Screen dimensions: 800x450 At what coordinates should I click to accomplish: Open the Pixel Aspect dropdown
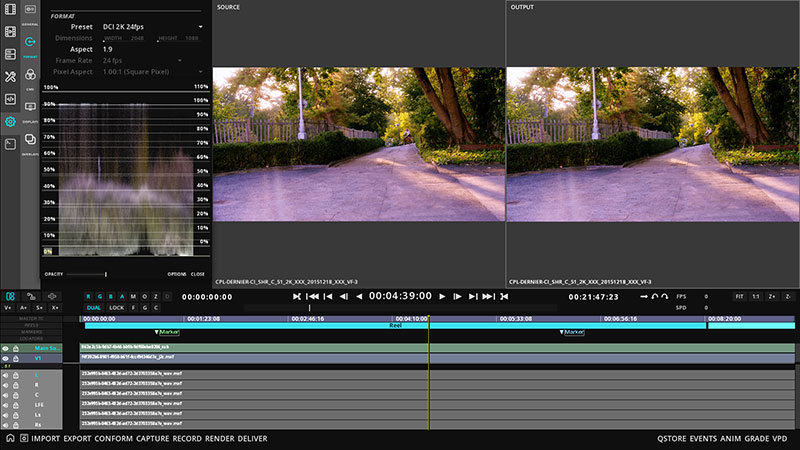pyautogui.click(x=152, y=72)
